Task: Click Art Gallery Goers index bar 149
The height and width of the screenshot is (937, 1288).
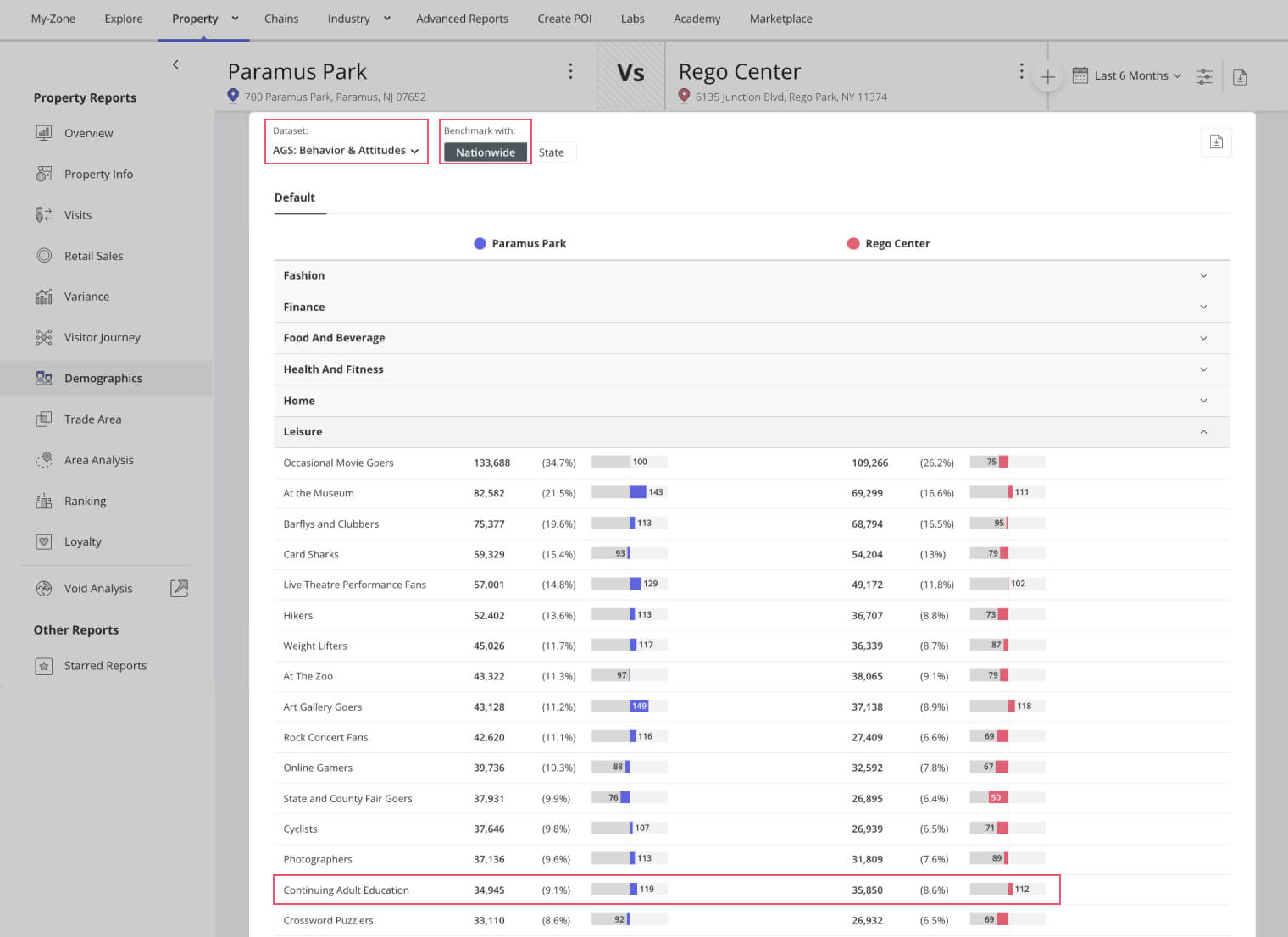Action: coord(639,706)
